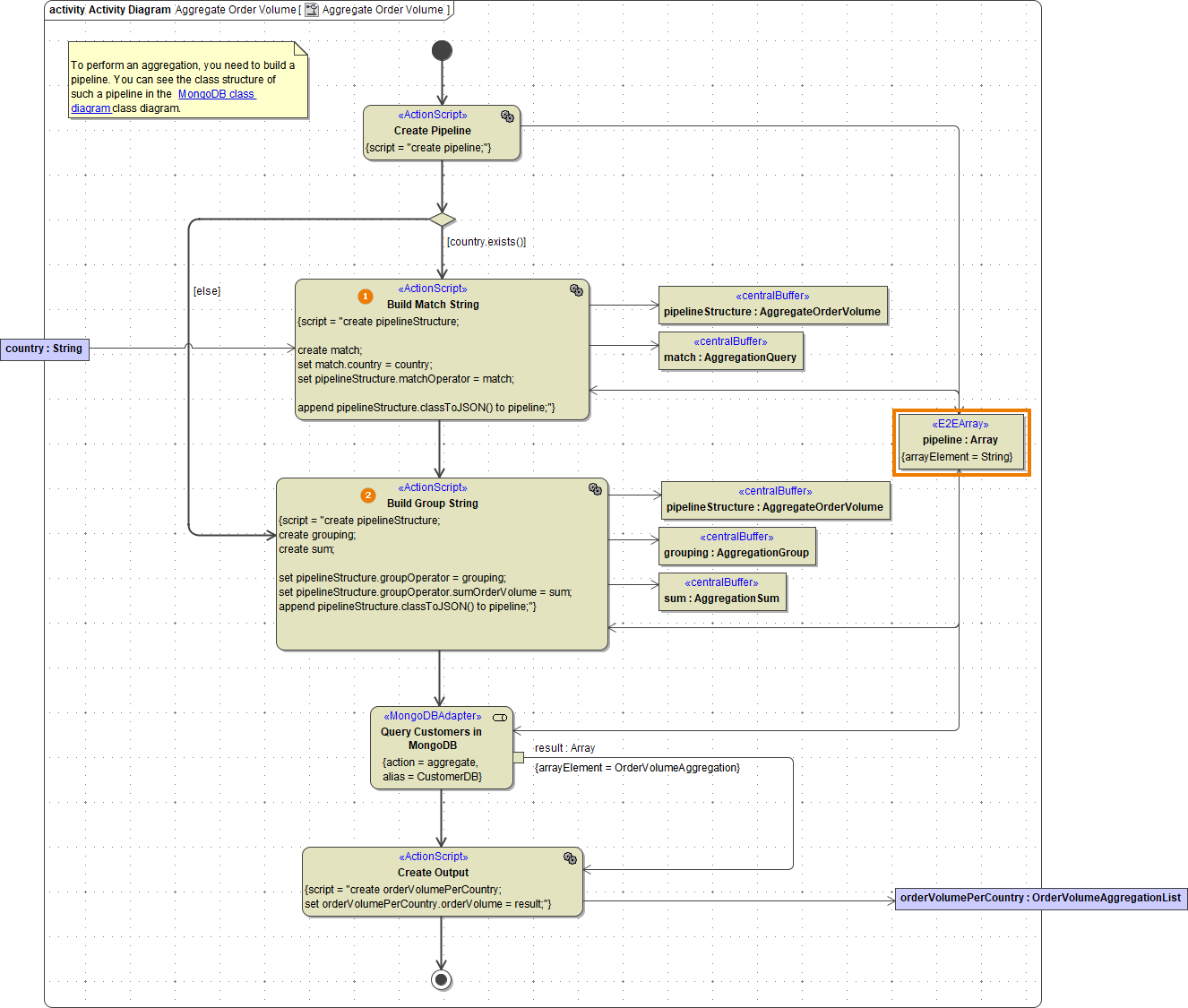
Task: Select the orange numbered badge on Build Match String
Action: pos(366,294)
